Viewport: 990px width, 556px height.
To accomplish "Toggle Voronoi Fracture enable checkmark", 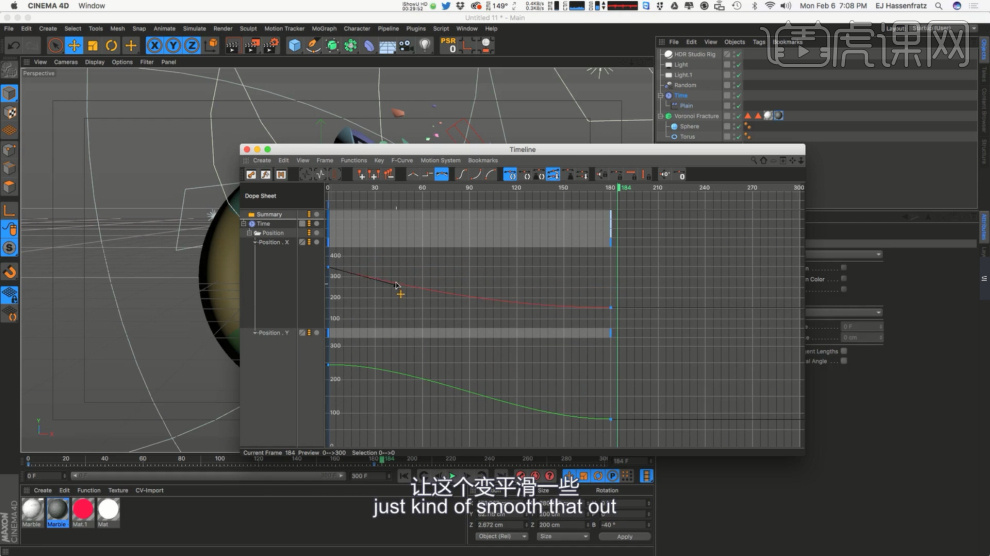I will point(738,116).
